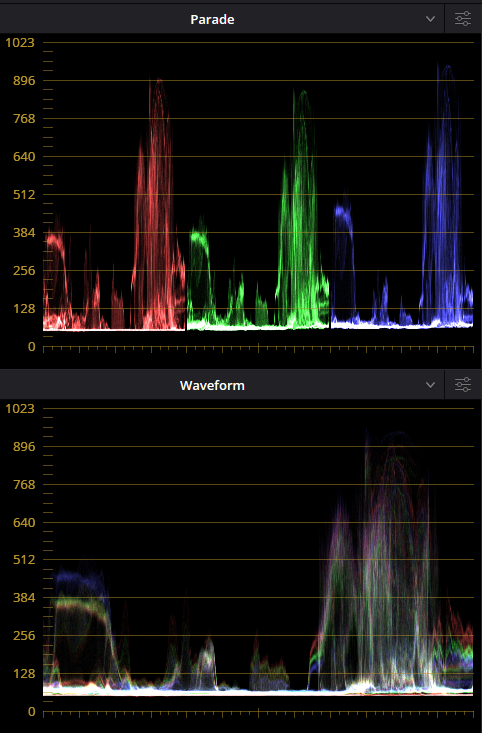Click the 512 scale label in Parade
Screen dimensions: 482x733
(24, 194)
